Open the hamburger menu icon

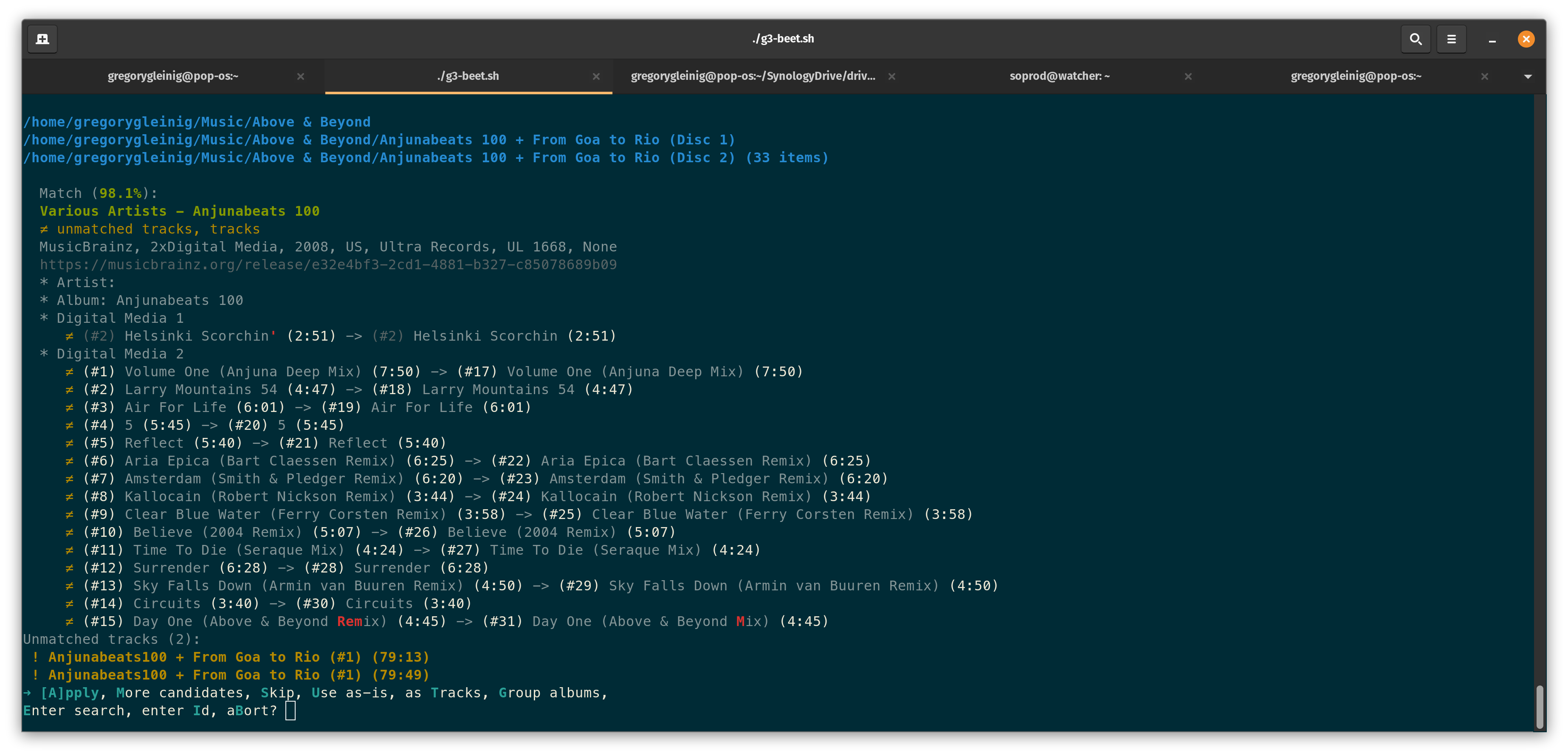click(1451, 39)
